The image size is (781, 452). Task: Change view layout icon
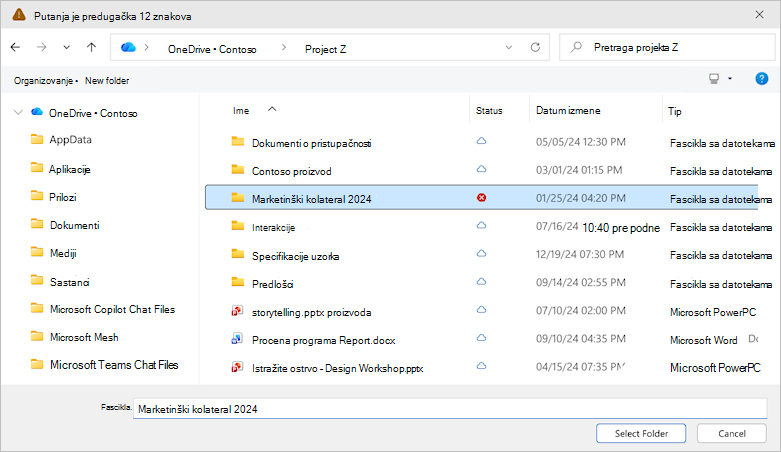point(714,79)
